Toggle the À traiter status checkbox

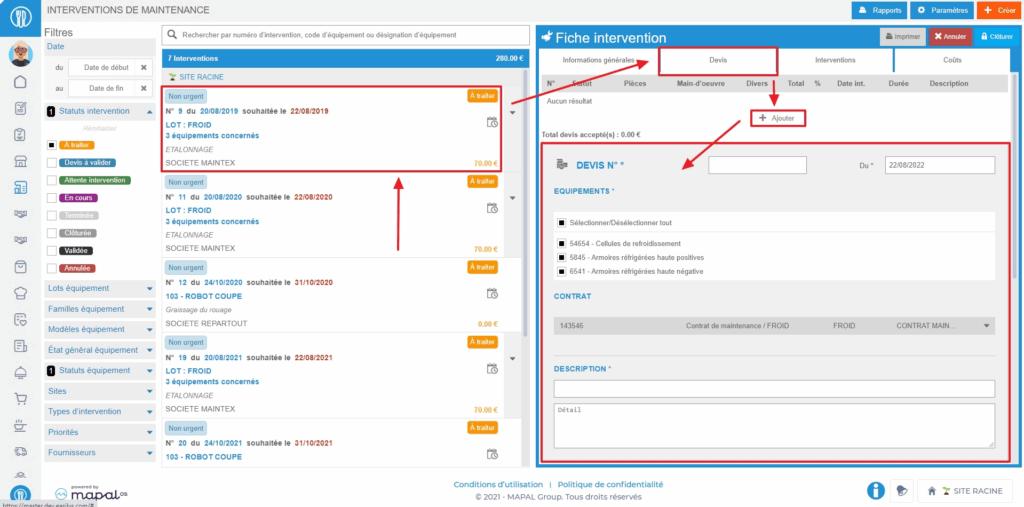tap(52, 144)
